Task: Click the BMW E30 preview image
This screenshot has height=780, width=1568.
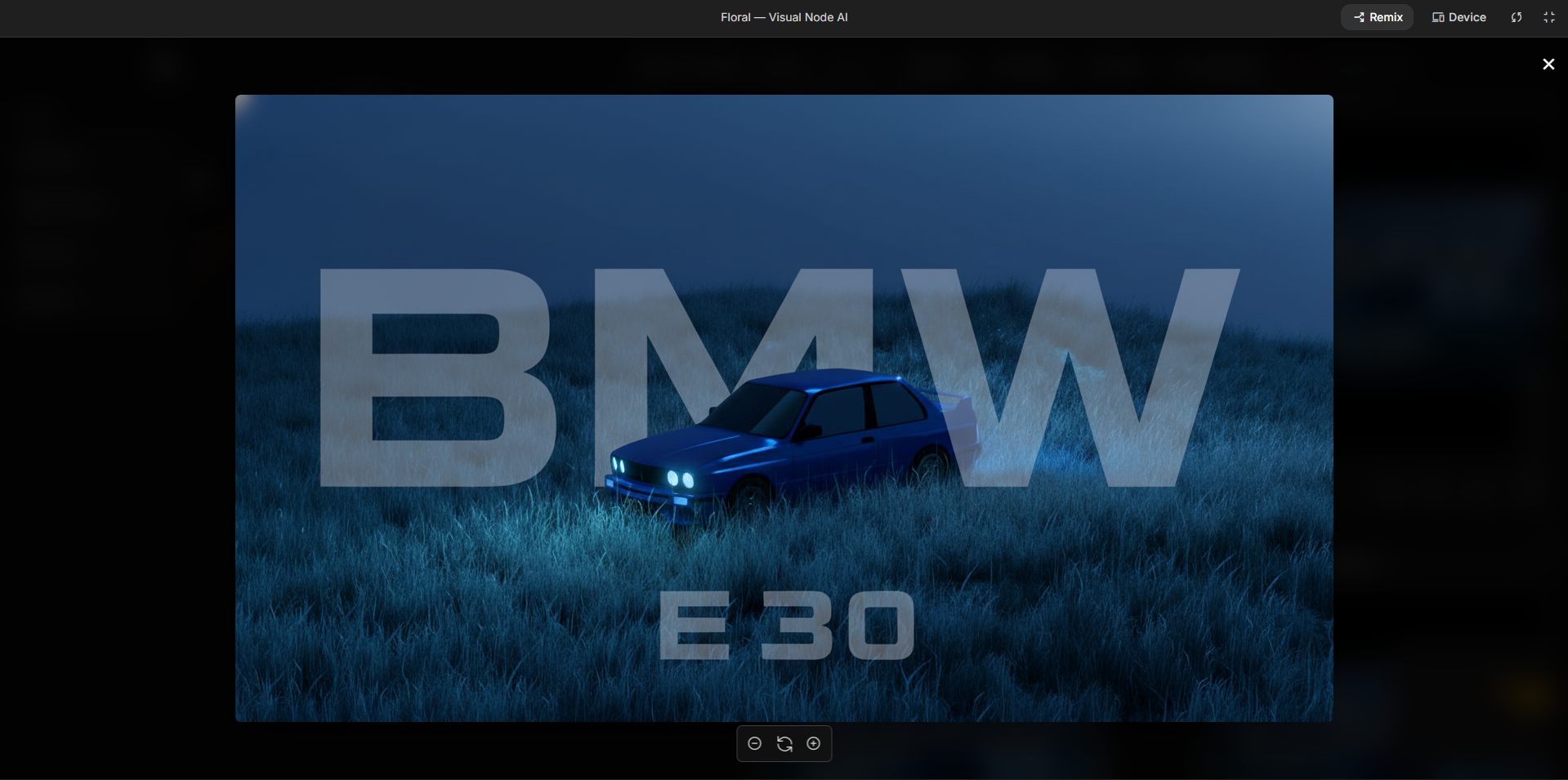Action: [x=784, y=408]
